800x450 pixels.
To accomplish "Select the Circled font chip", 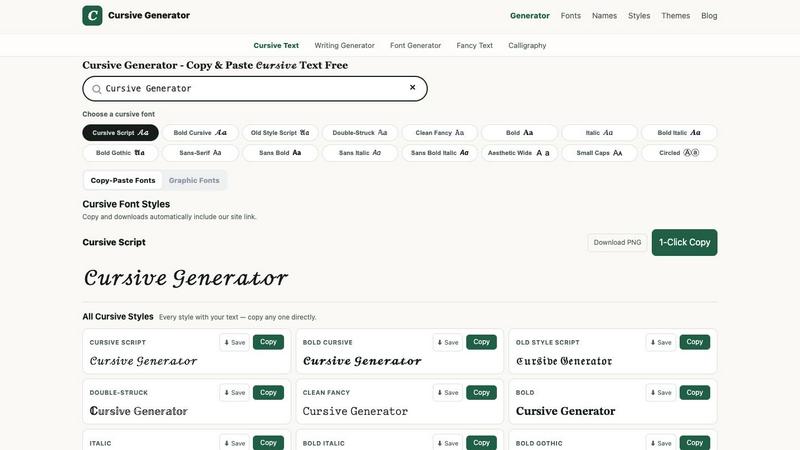I will click(x=679, y=153).
